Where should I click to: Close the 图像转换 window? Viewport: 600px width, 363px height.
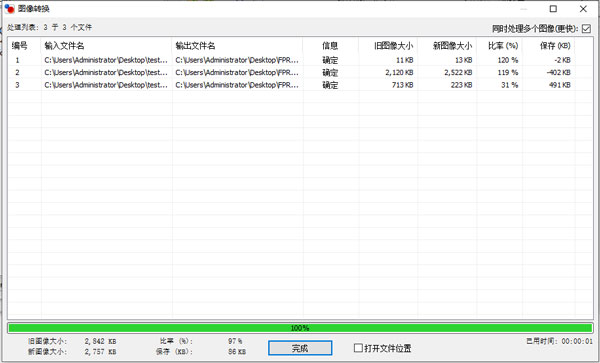click(583, 8)
